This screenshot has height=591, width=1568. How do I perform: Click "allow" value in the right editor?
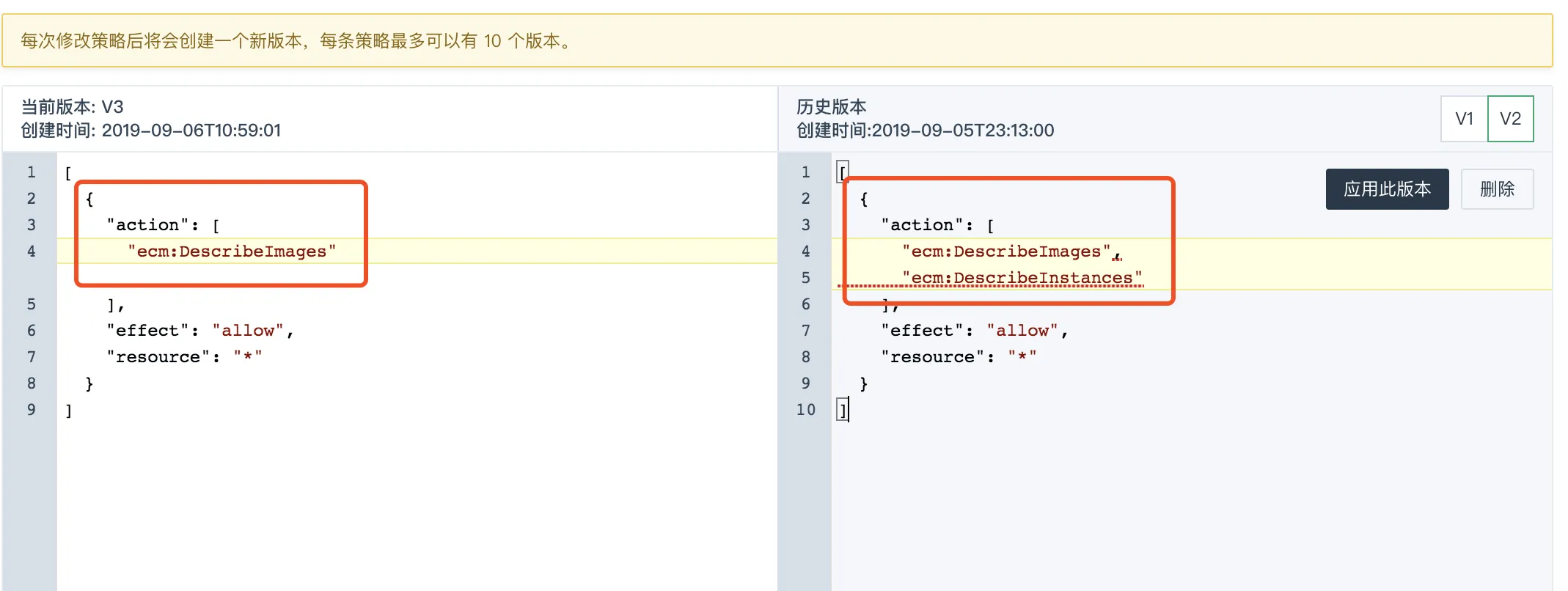[1022, 331]
